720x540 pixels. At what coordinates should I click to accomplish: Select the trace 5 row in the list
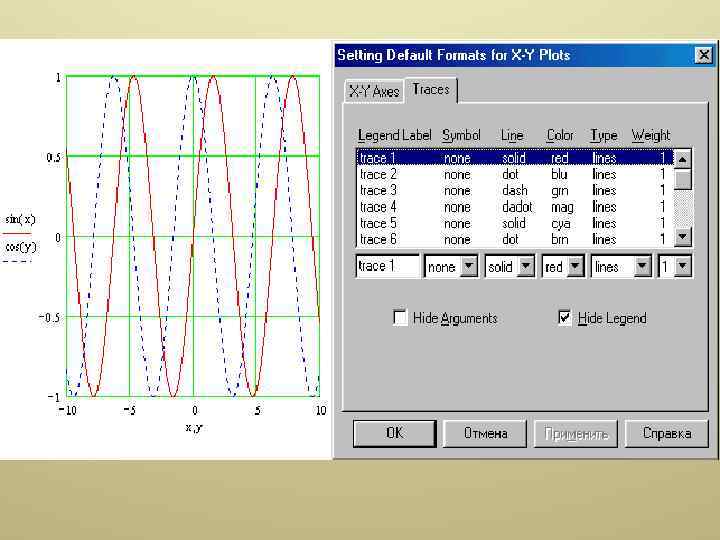(515, 224)
